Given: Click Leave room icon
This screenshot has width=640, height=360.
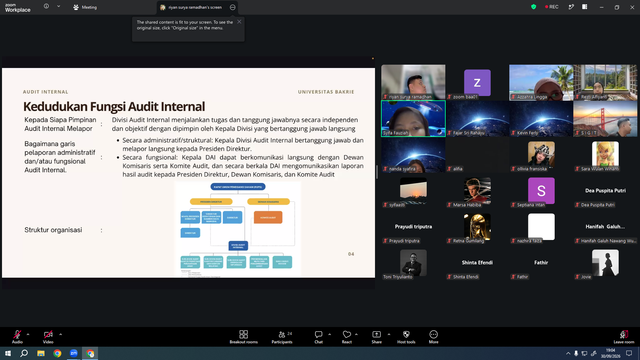Looking at the screenshot, I should [624, 335].
